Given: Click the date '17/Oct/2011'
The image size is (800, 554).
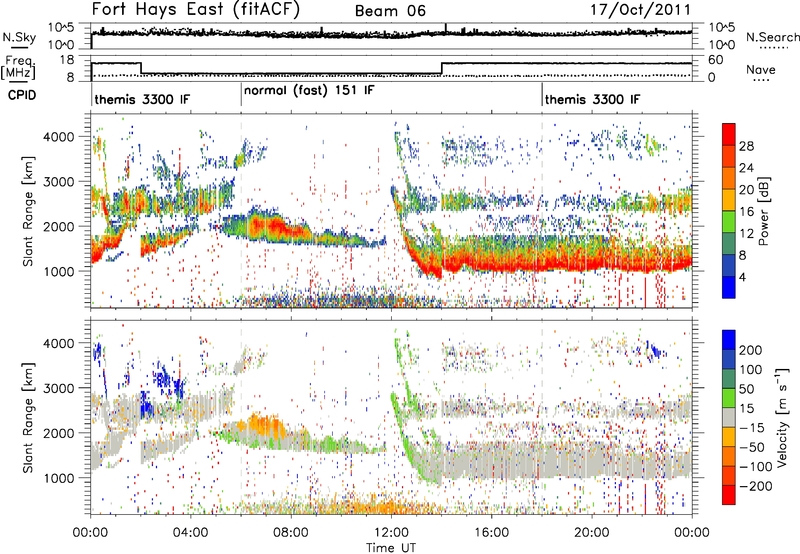Looking at the screenshot, I should point(641,10).
